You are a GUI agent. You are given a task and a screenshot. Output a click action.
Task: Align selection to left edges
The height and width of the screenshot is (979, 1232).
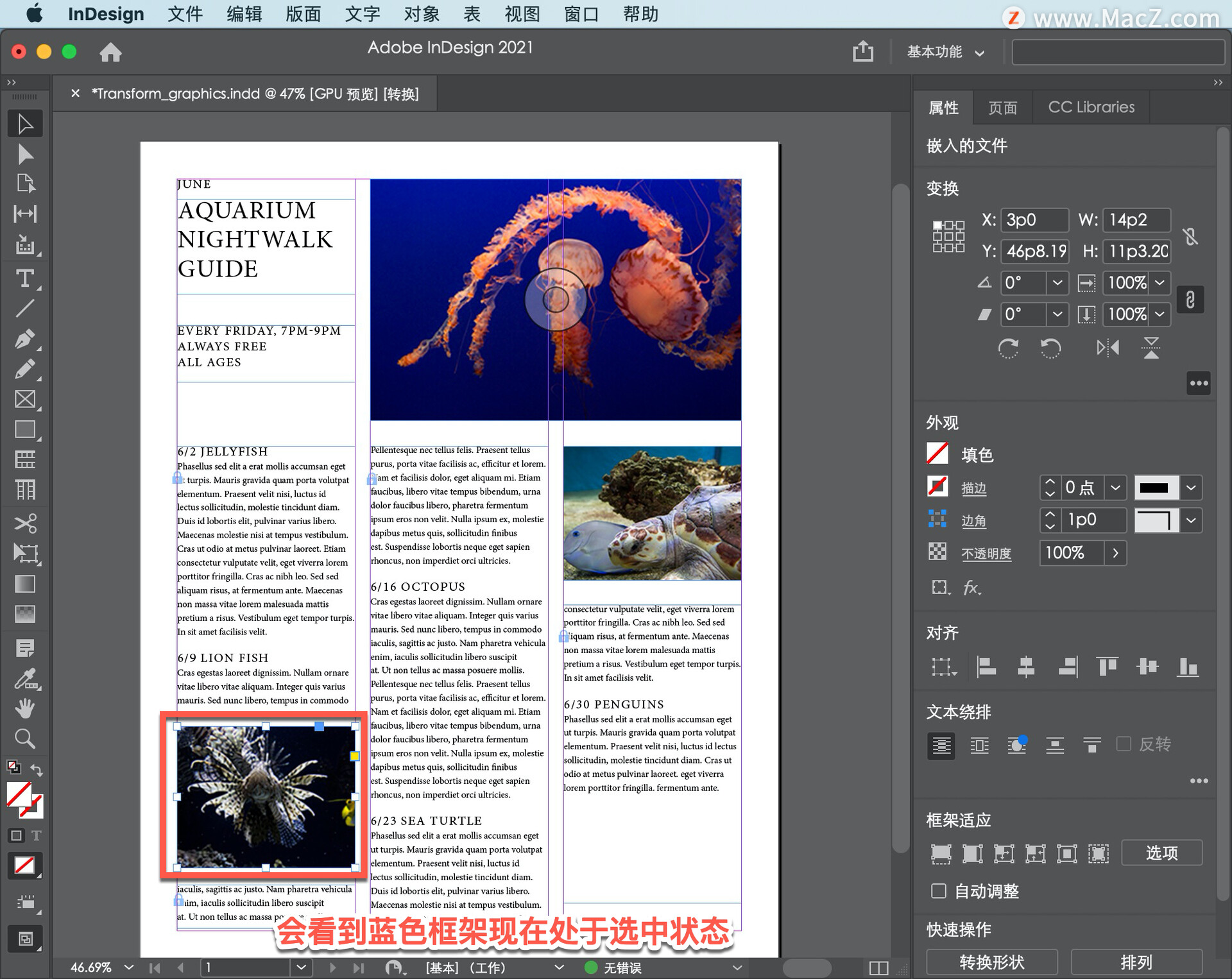[x=986, y=667]
